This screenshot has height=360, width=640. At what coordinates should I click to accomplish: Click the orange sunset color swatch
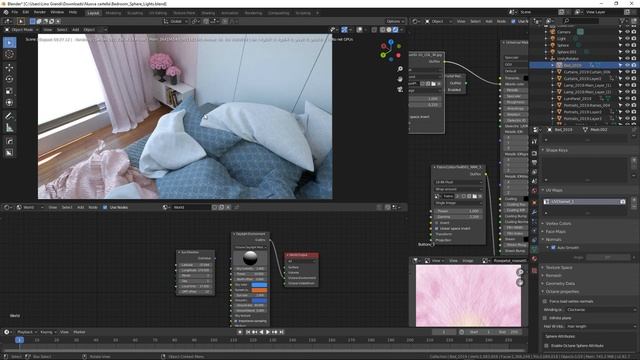click(x=259, y=290)
